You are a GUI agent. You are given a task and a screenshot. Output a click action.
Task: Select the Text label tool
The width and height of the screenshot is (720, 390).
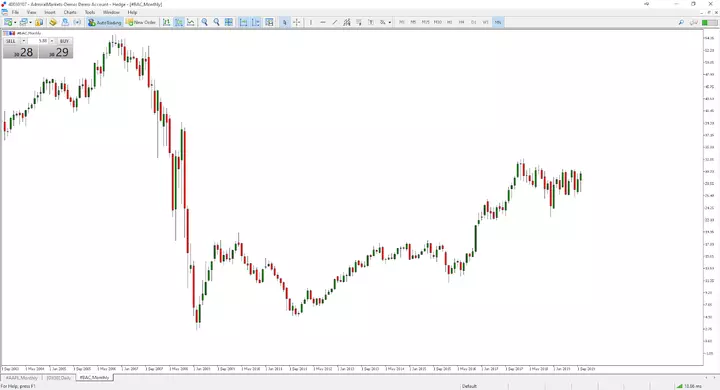[371, 22]
